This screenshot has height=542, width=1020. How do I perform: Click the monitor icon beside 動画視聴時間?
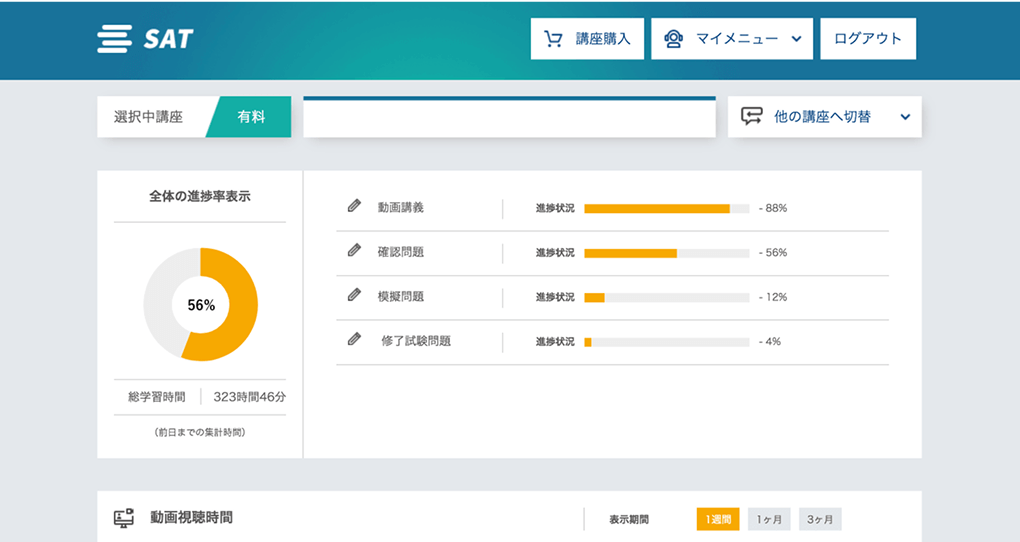pos(124,518)
